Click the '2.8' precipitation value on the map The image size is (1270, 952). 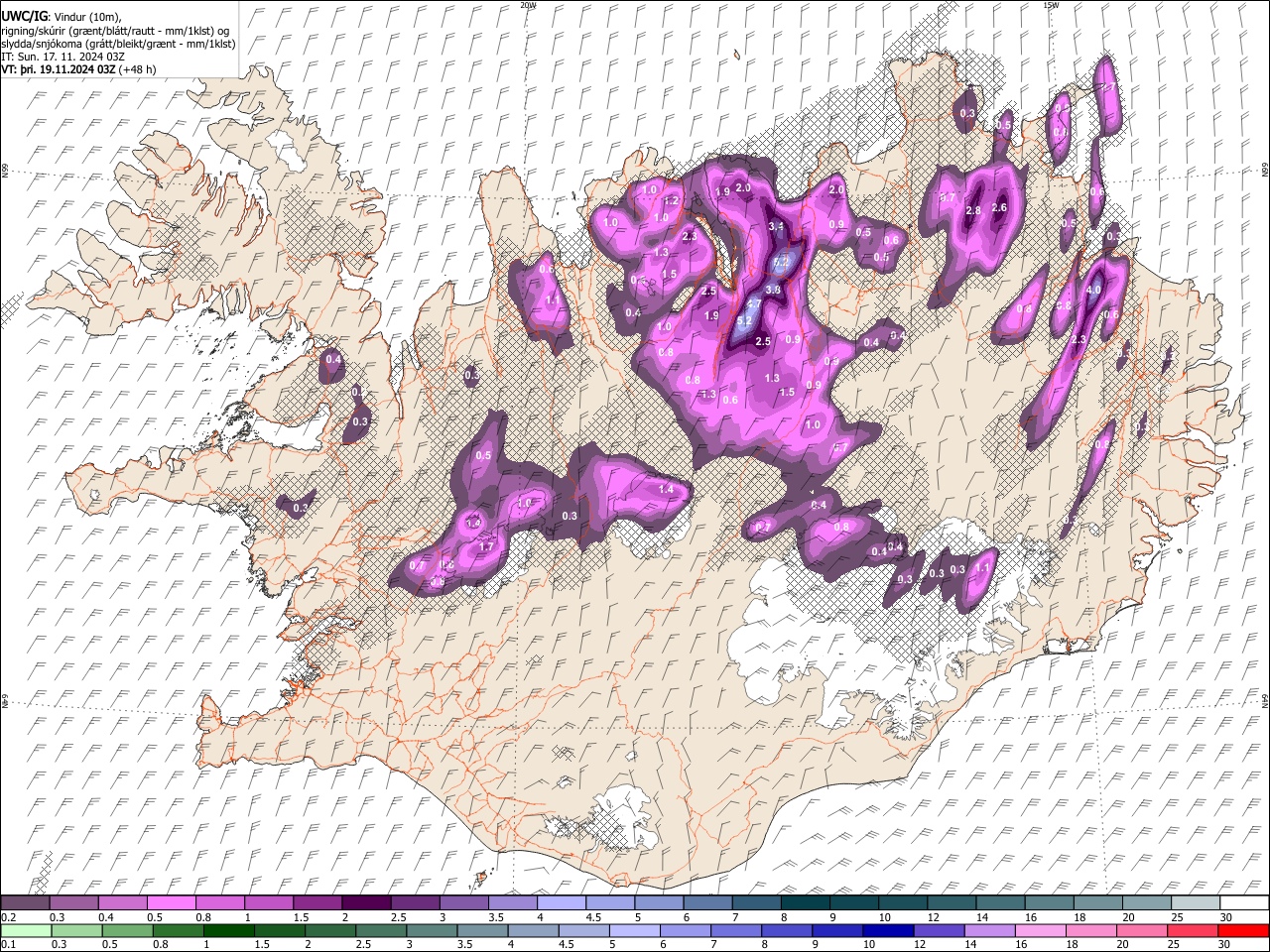tap(973, 210)
